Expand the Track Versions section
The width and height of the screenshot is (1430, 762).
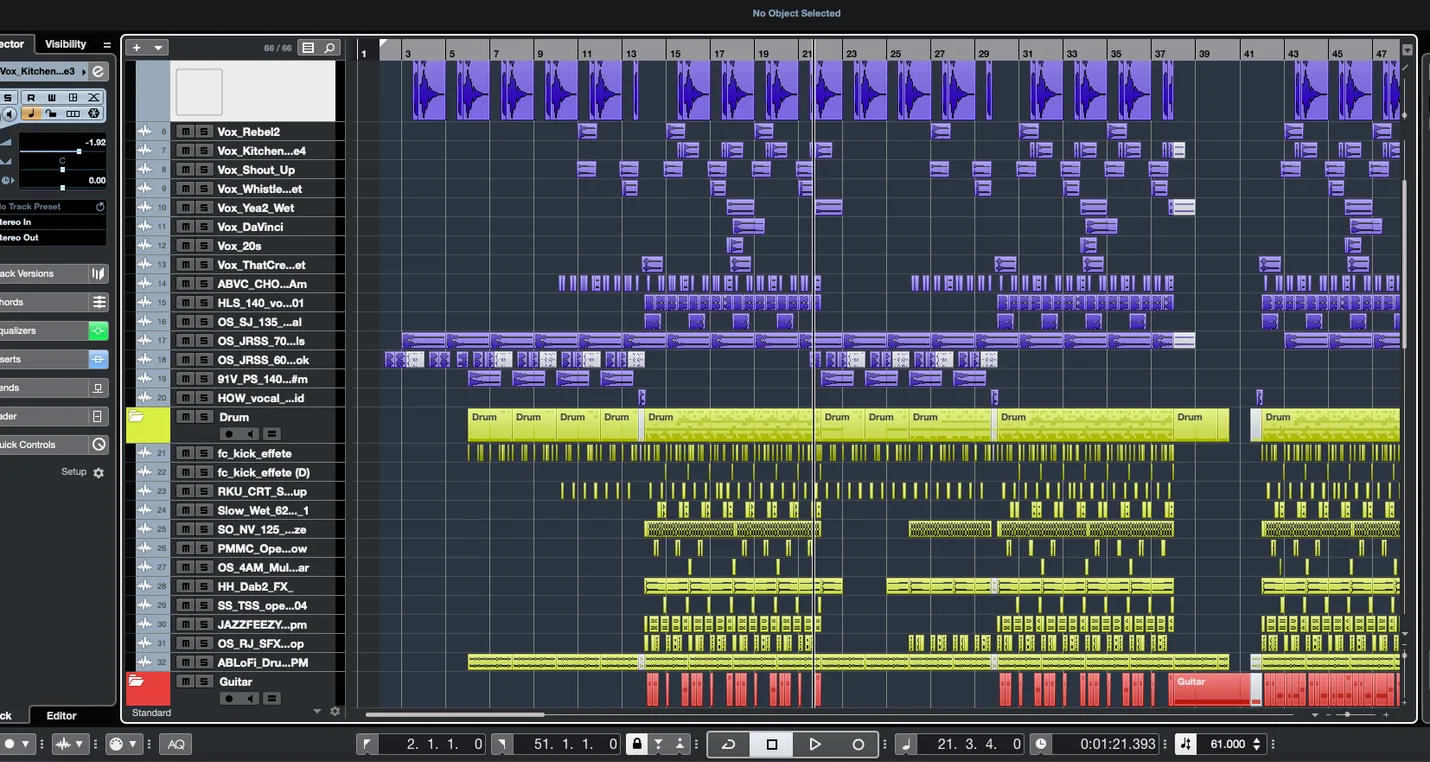54,273
